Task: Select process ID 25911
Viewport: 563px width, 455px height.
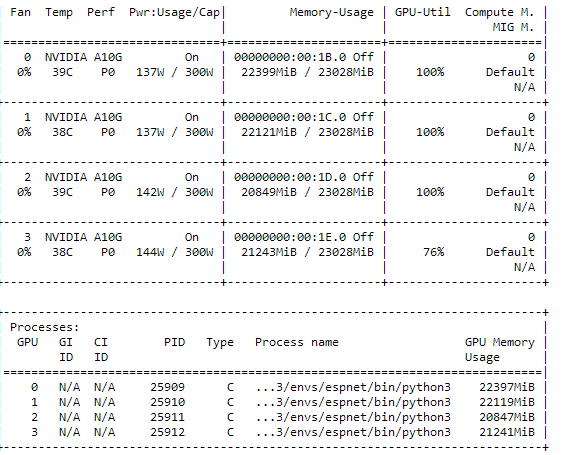Action: click(x=167, y=417)
